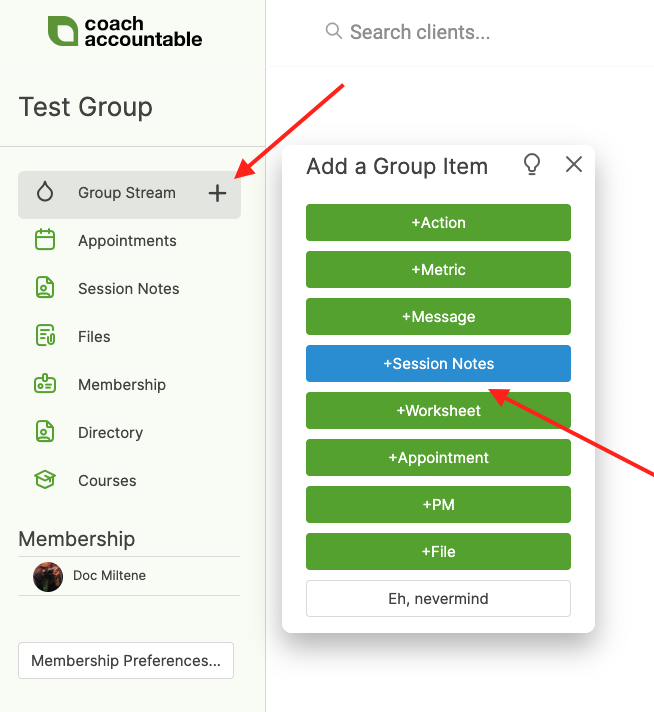654x712 pixels.
Task: Open Session Notes in the sidebar
Action: pyautogui.click(x=129, y=288)
